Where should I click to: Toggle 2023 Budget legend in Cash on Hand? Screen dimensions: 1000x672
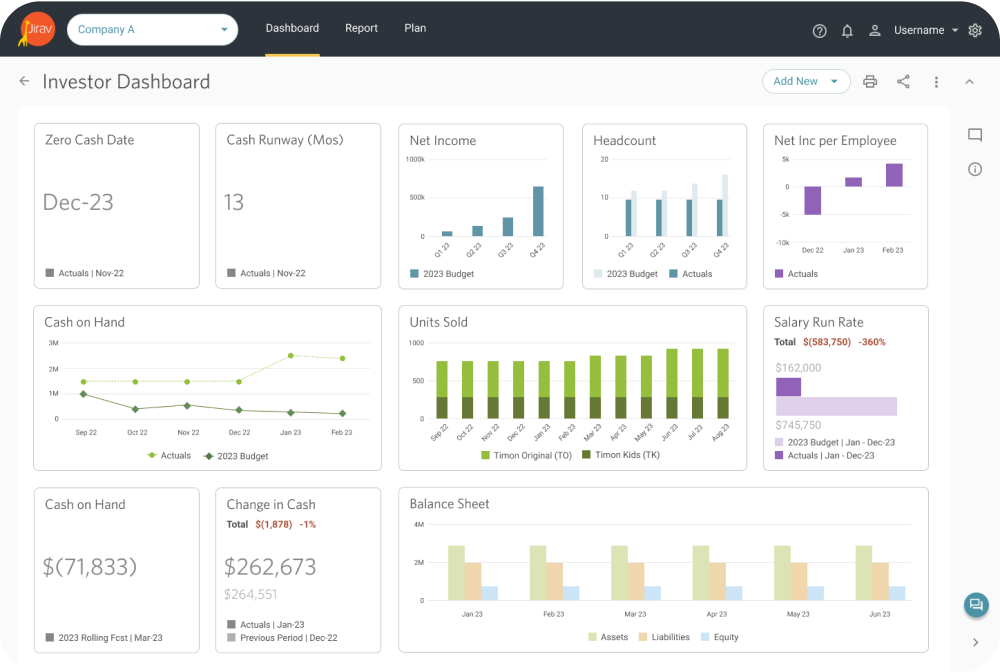(x=209, y=456)
